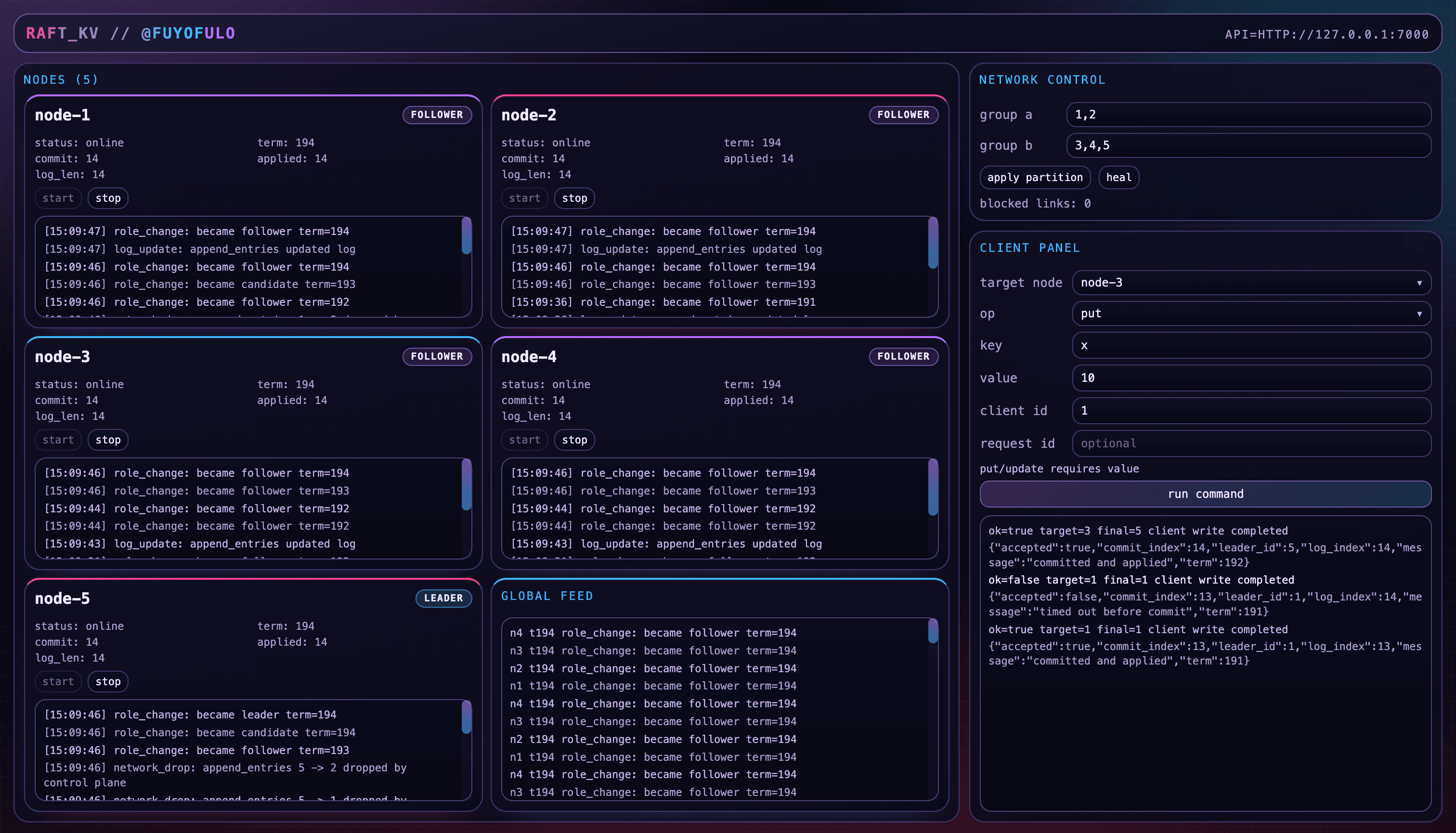1456x833 pixels.
Task: Click the request id optional field
Action: [x=1251, y=443]
